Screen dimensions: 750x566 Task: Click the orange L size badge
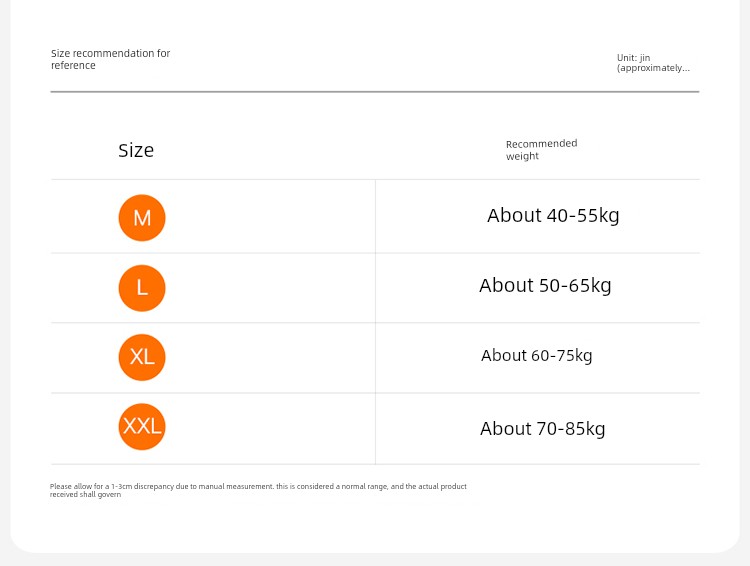[x=142, y=288]
